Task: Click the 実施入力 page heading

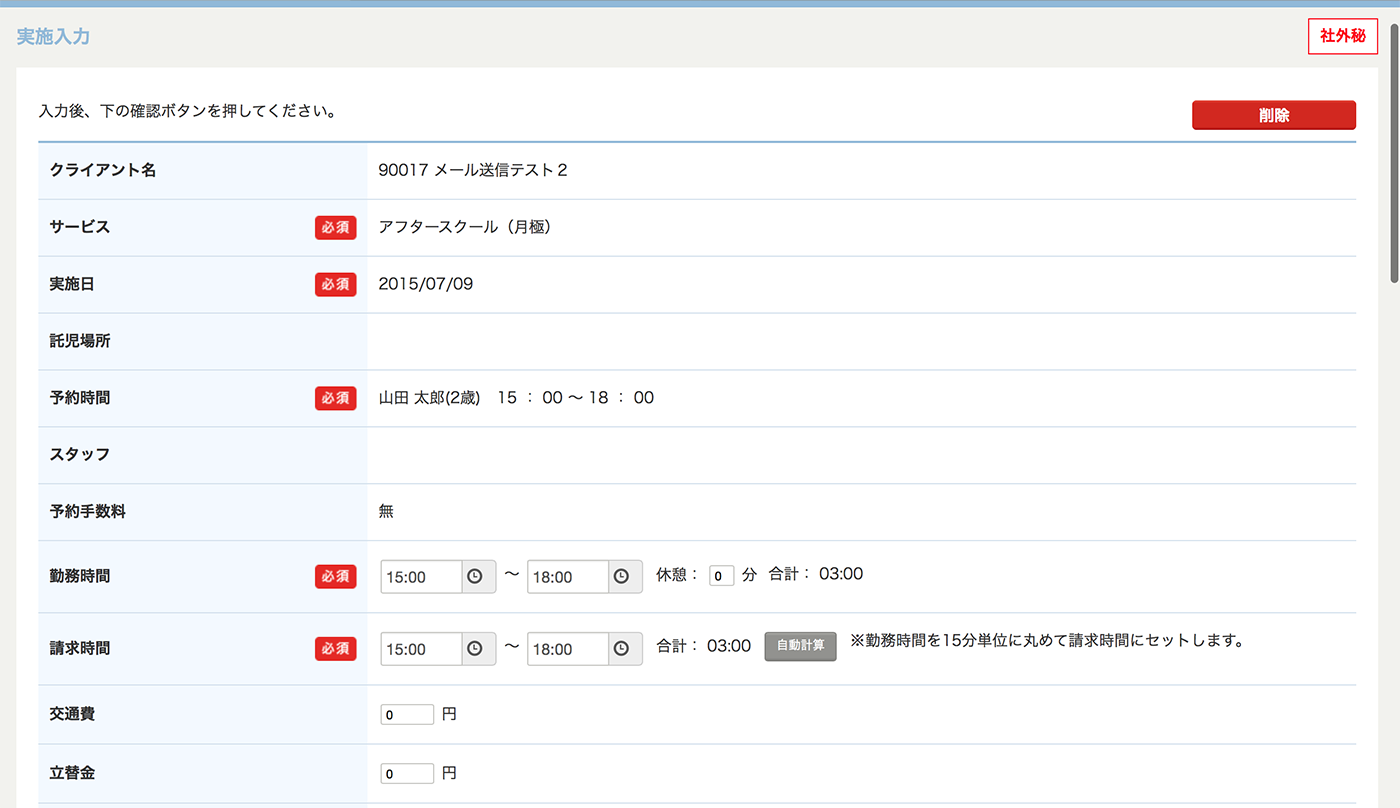Action: click(54, 37)
